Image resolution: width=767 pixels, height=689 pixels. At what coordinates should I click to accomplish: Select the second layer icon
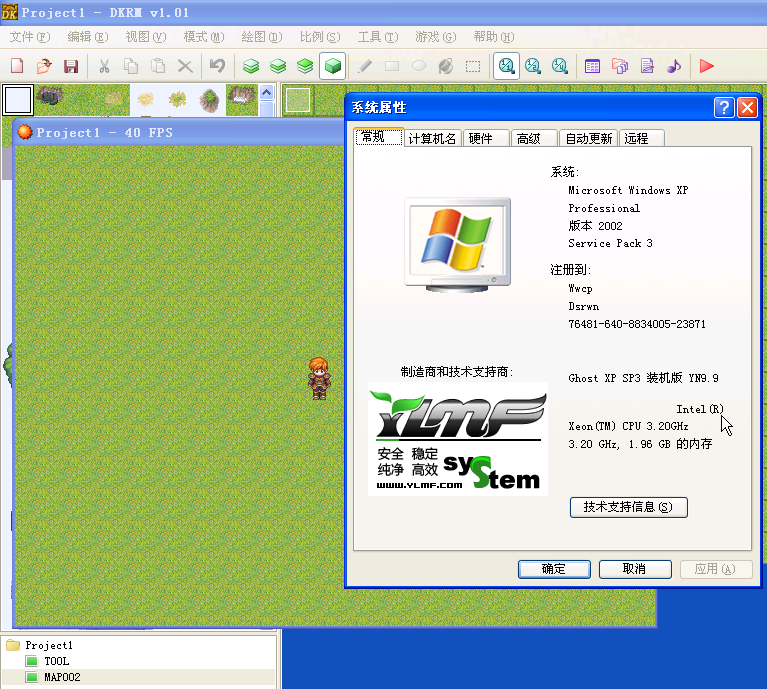coord(278,66)
